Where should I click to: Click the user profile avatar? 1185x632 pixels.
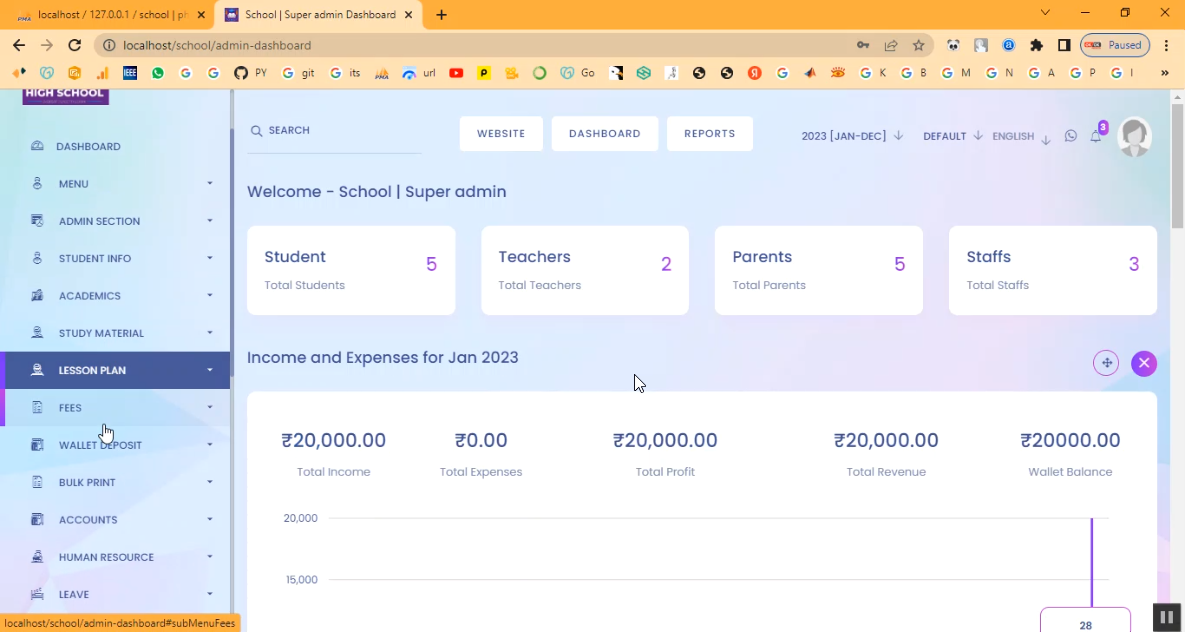click(x=1134, y=137)
